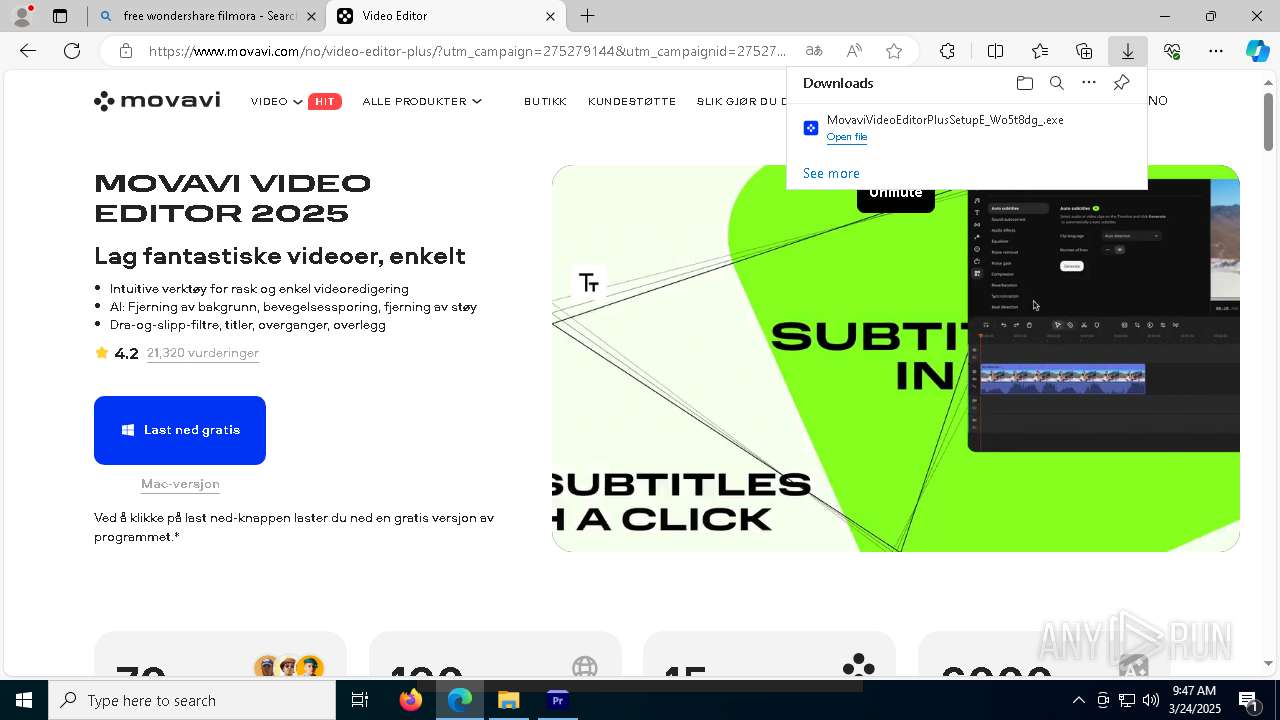
Task: Click the address bar URL
Action: (x=468, y=51)
